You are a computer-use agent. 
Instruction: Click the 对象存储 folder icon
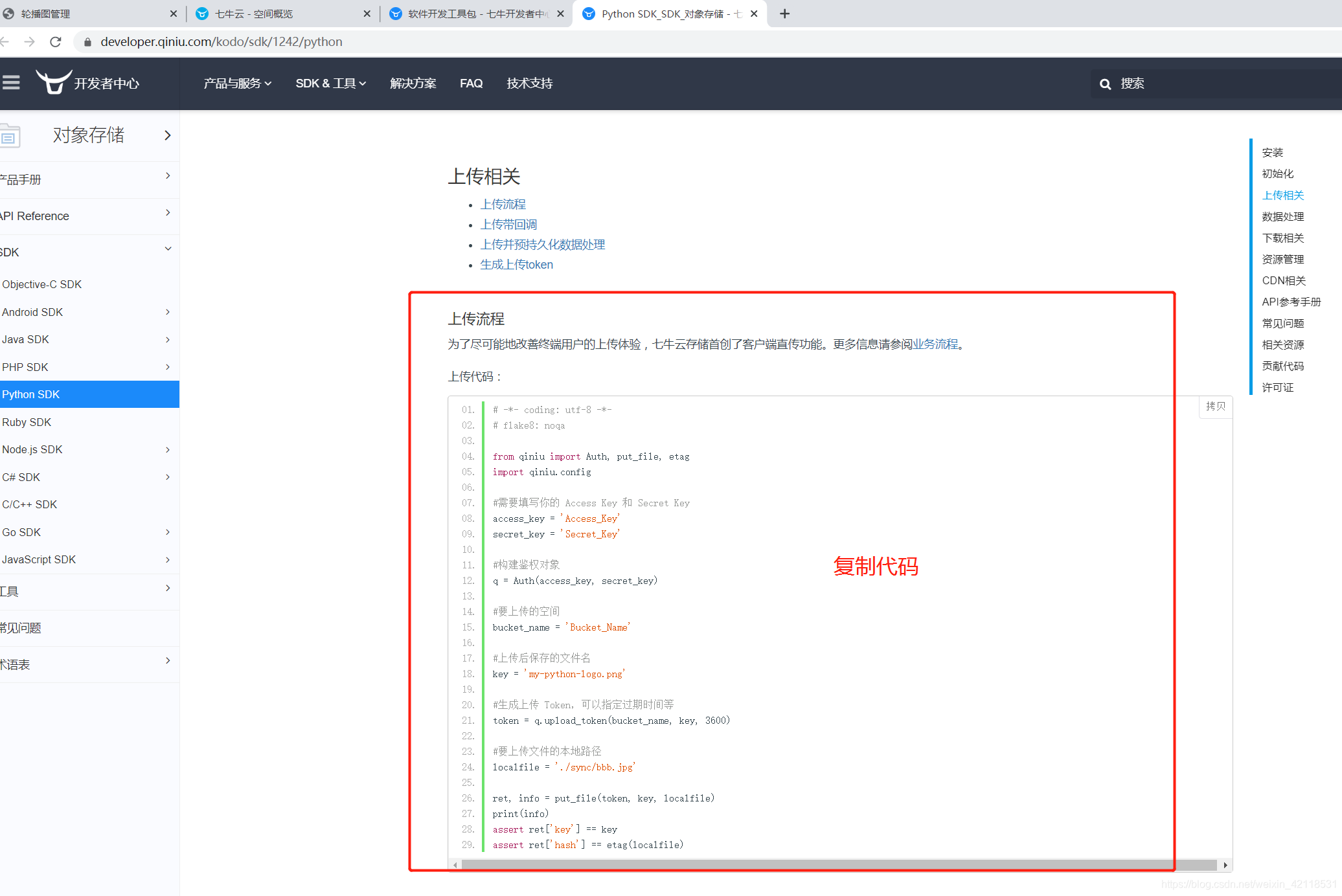10,136
